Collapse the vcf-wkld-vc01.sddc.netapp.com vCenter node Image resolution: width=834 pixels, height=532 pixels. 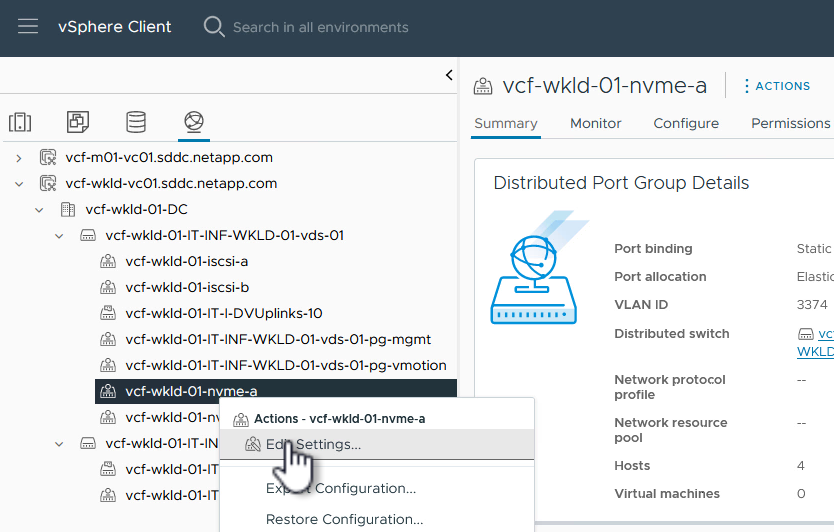click(x=18, y=184)
